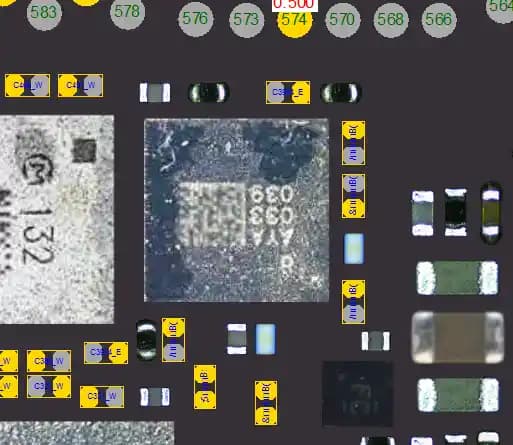Select the topmost vertical footprint right of 033 chip
Viewport: 513px width, 445px height.
(x=353, y=143)
